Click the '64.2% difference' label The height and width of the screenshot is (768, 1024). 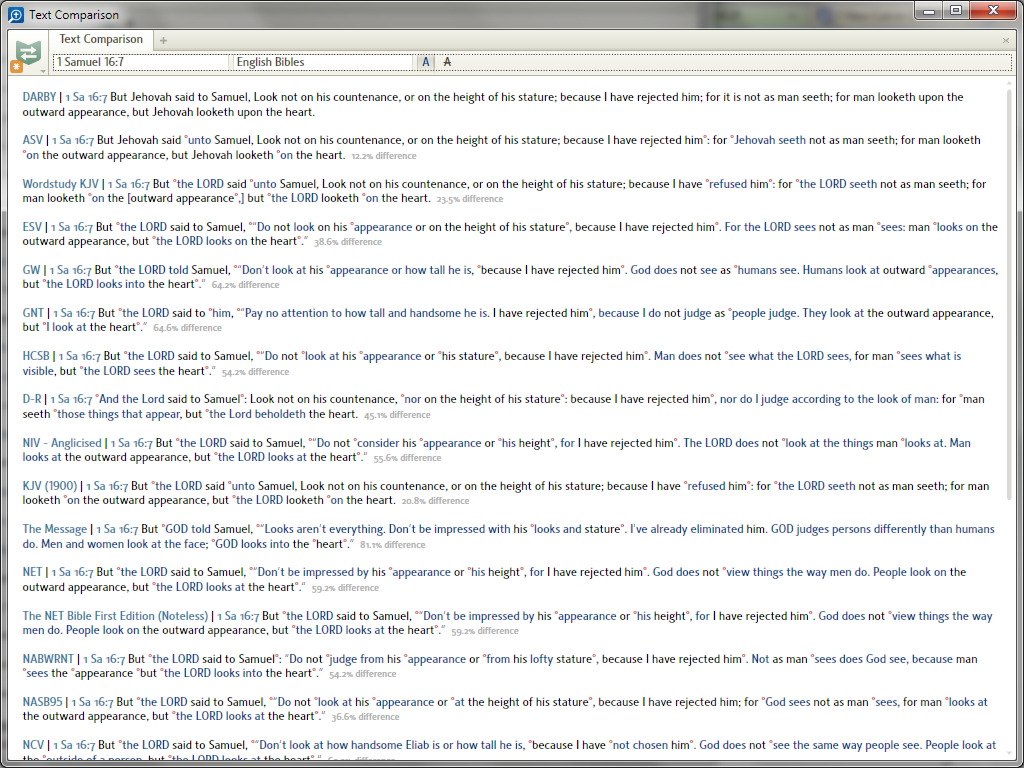pyautogui.click(x=246, y=285)
